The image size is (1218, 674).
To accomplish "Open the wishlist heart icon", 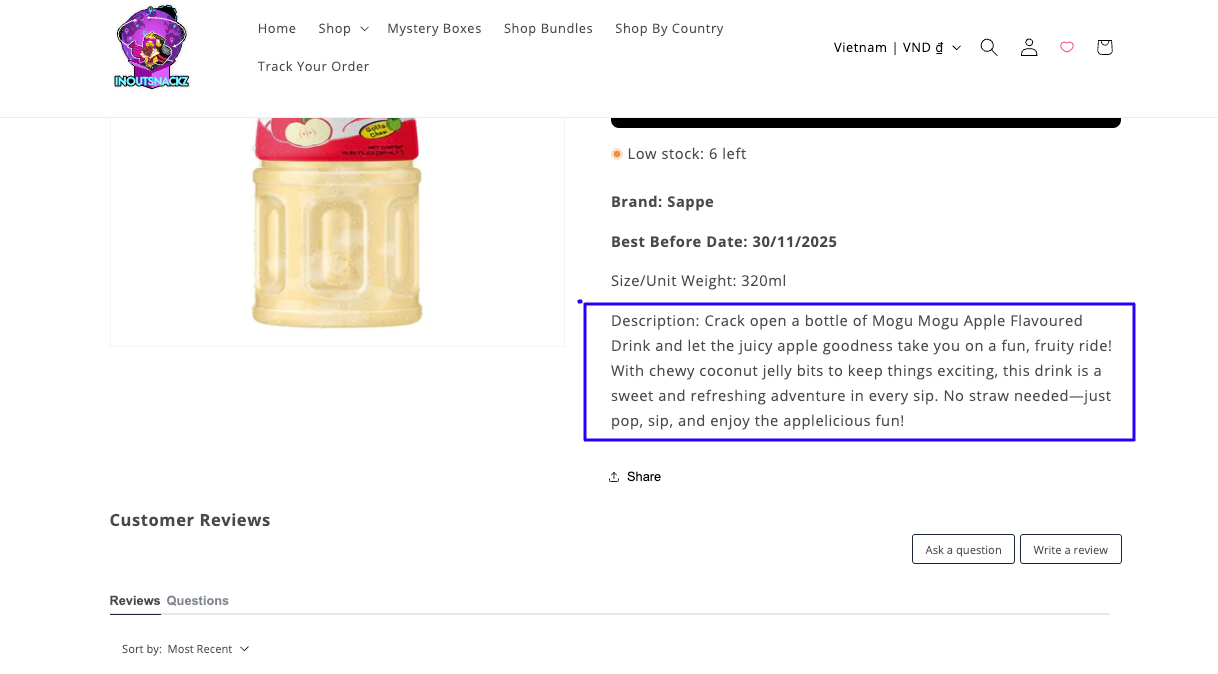I will tap(1067, 47).
